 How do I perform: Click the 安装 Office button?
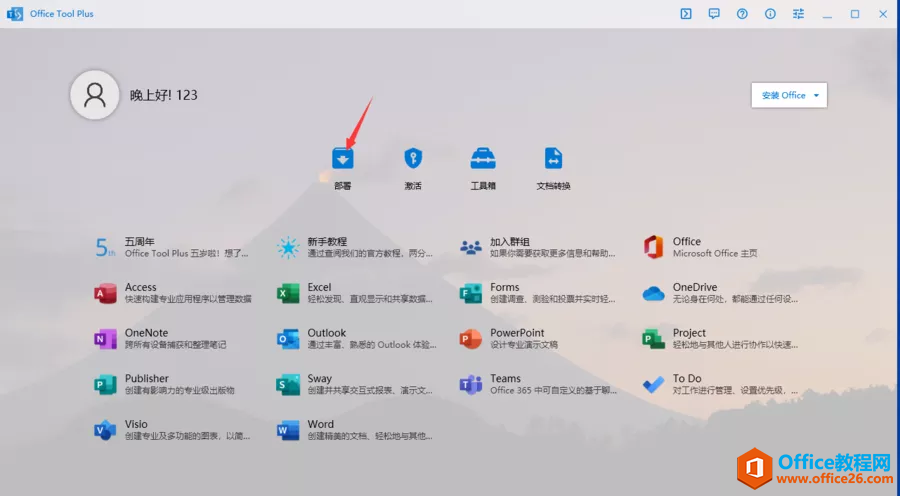point(789,95)
